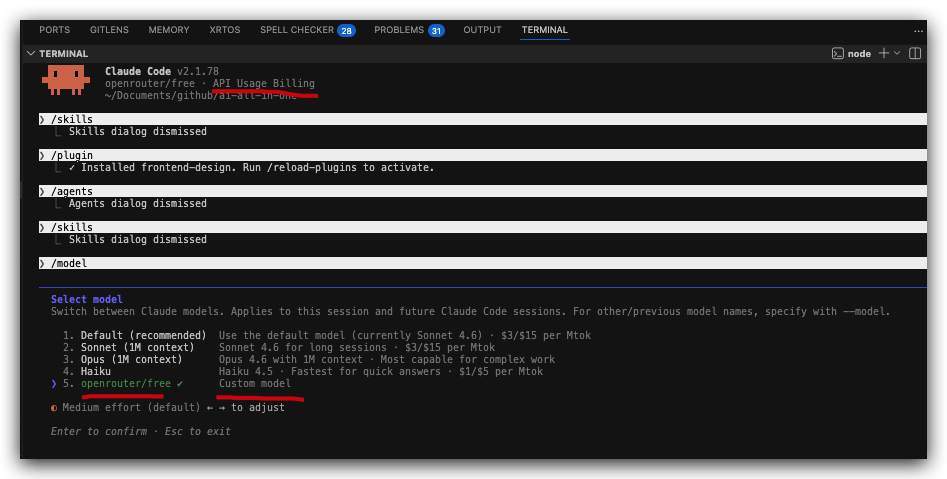Click the 'Custom model' description text
The height and width of the screenshot is (479, 947).
pyautogui.click(x=255, y=384)
